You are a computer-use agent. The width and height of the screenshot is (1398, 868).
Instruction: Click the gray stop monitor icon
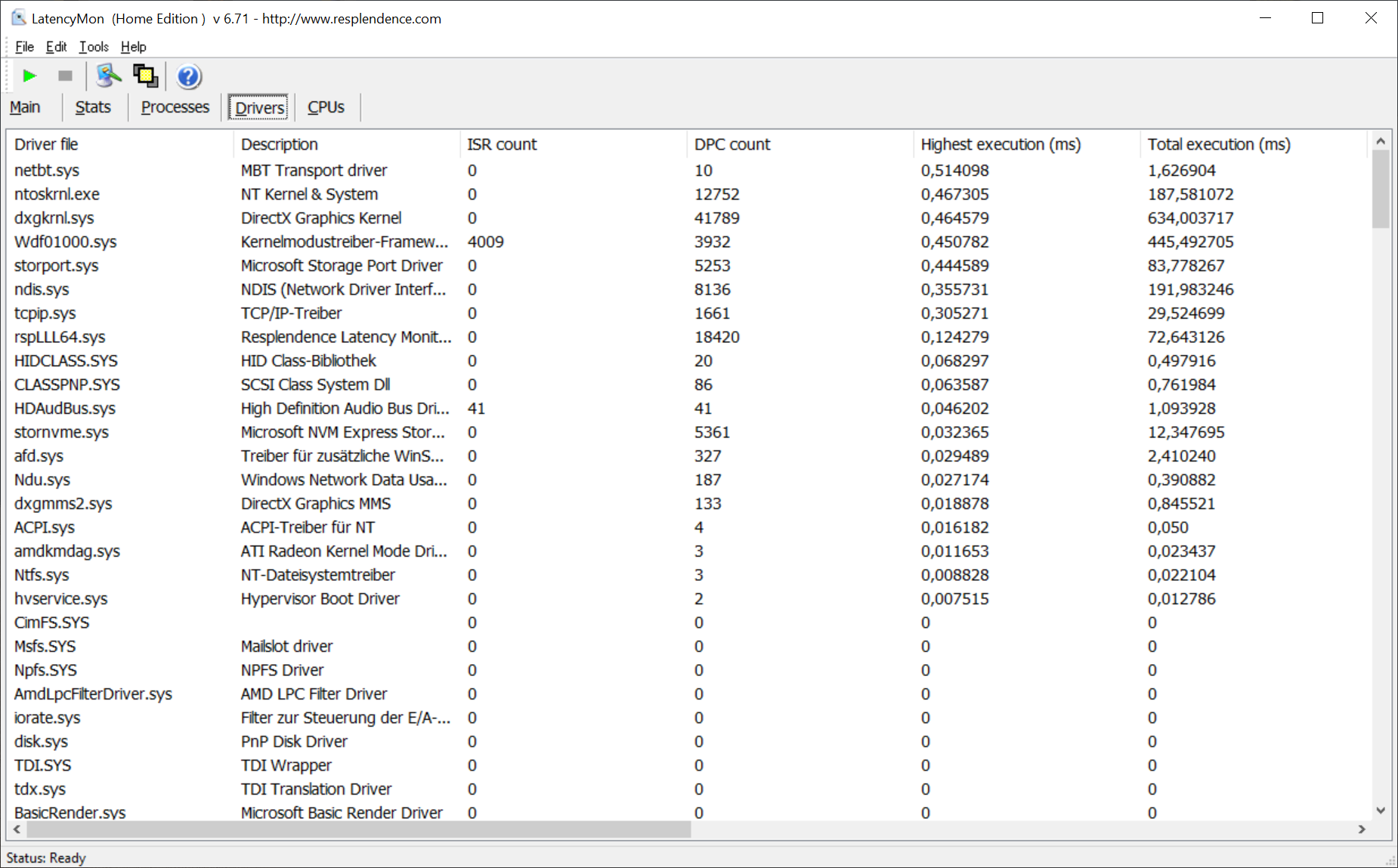(65, 76)
